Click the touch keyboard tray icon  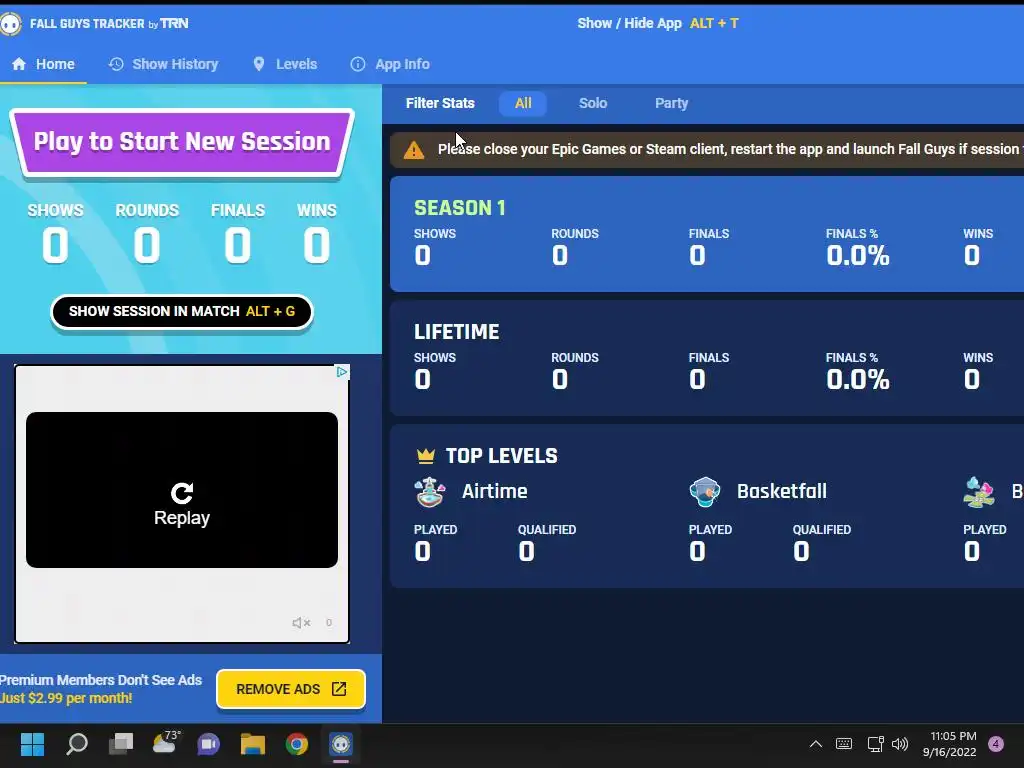[844, 744]
